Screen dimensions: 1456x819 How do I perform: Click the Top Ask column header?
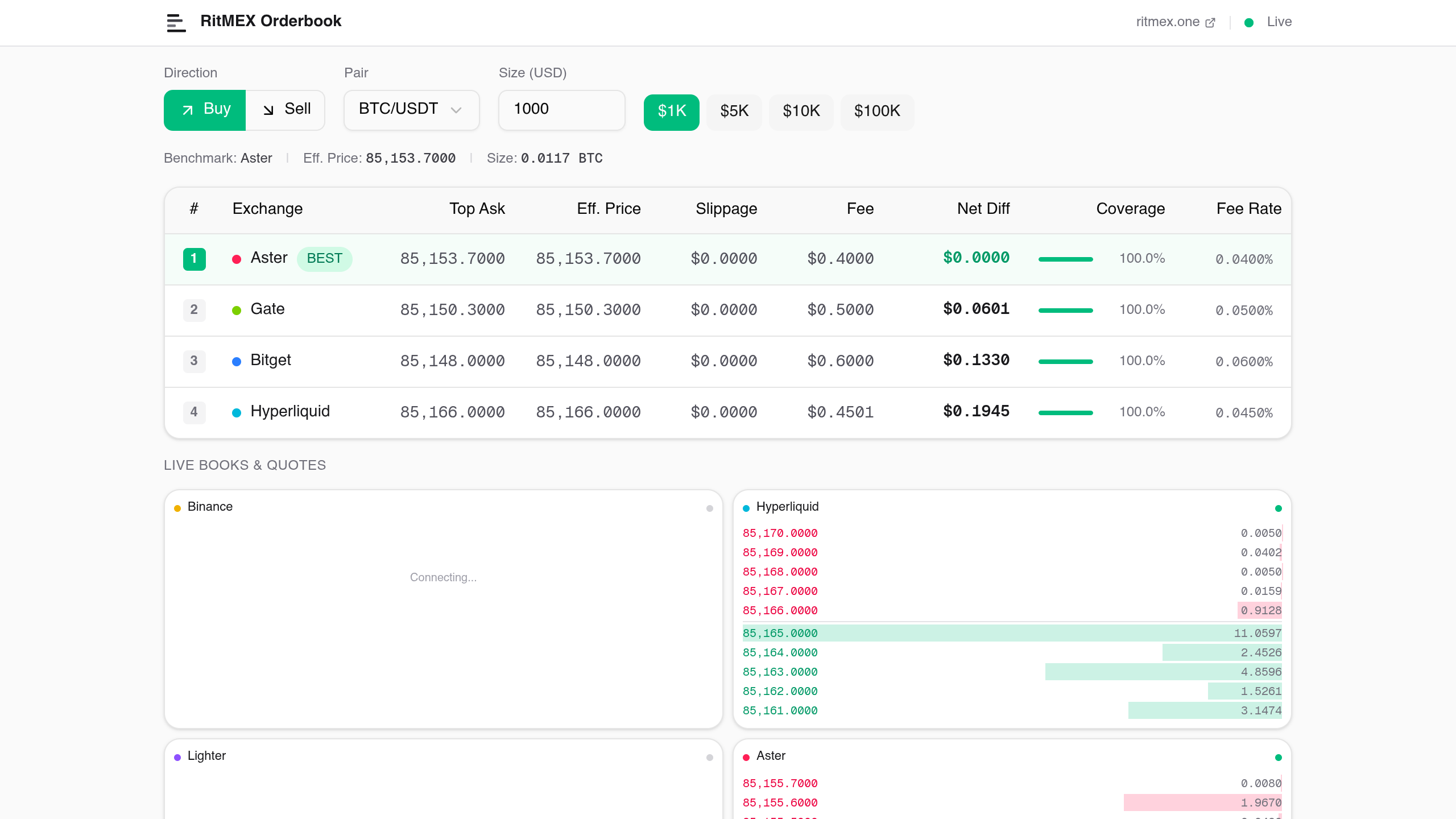coord(477,209)
